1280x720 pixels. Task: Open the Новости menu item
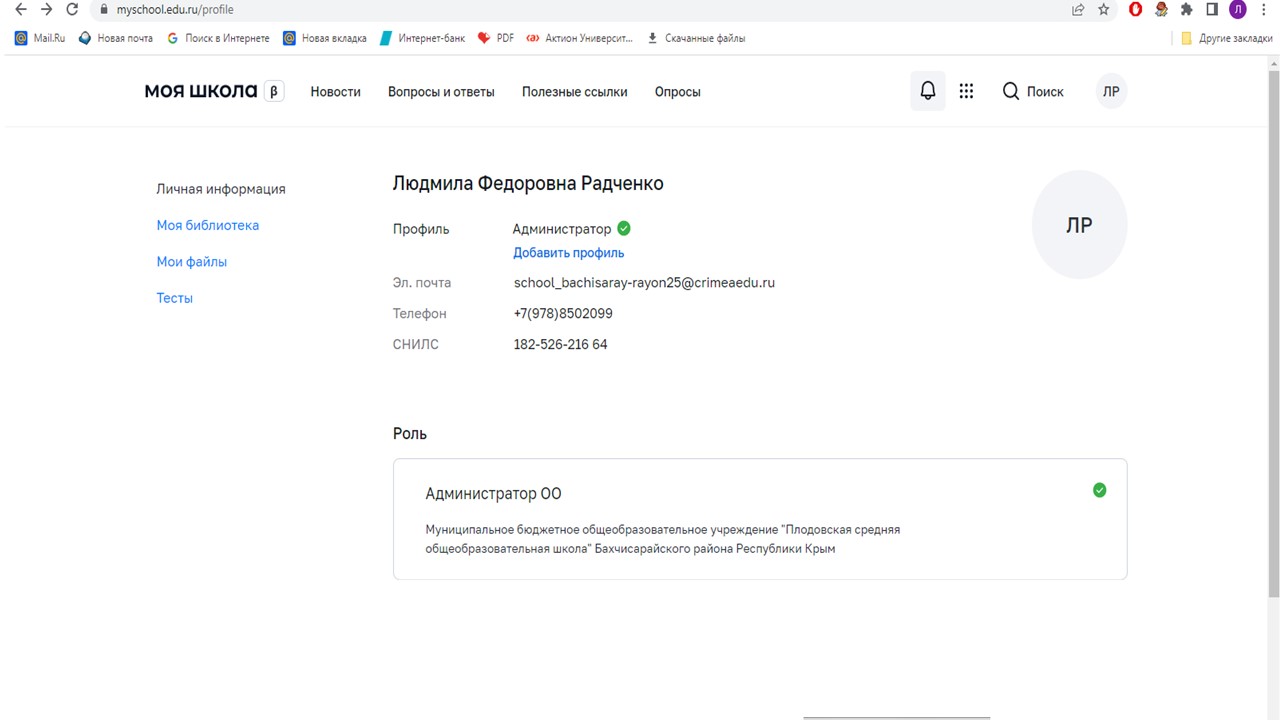click(335, 92)
